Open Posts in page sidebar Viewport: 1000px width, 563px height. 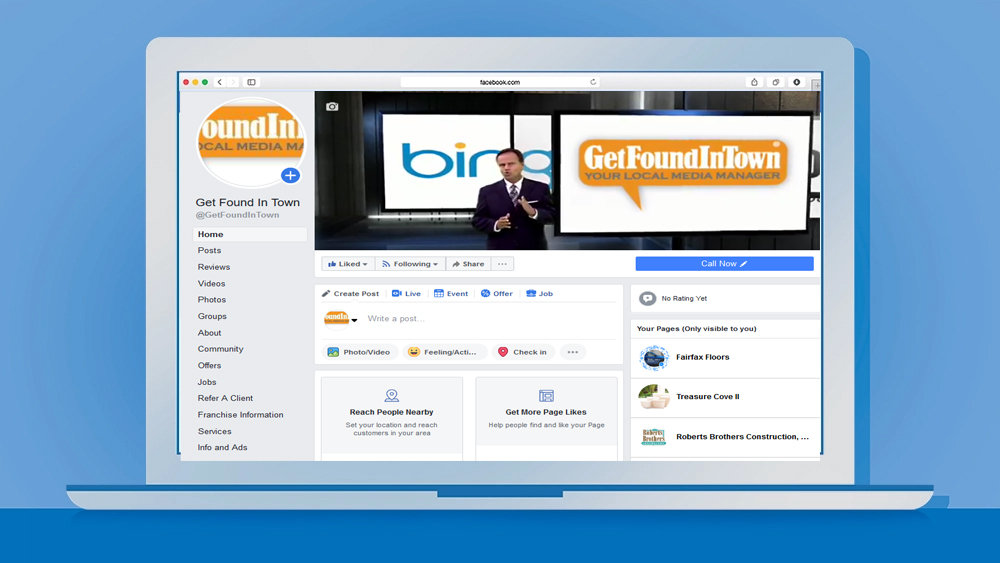pyautogui.click(x=209, y=251)
